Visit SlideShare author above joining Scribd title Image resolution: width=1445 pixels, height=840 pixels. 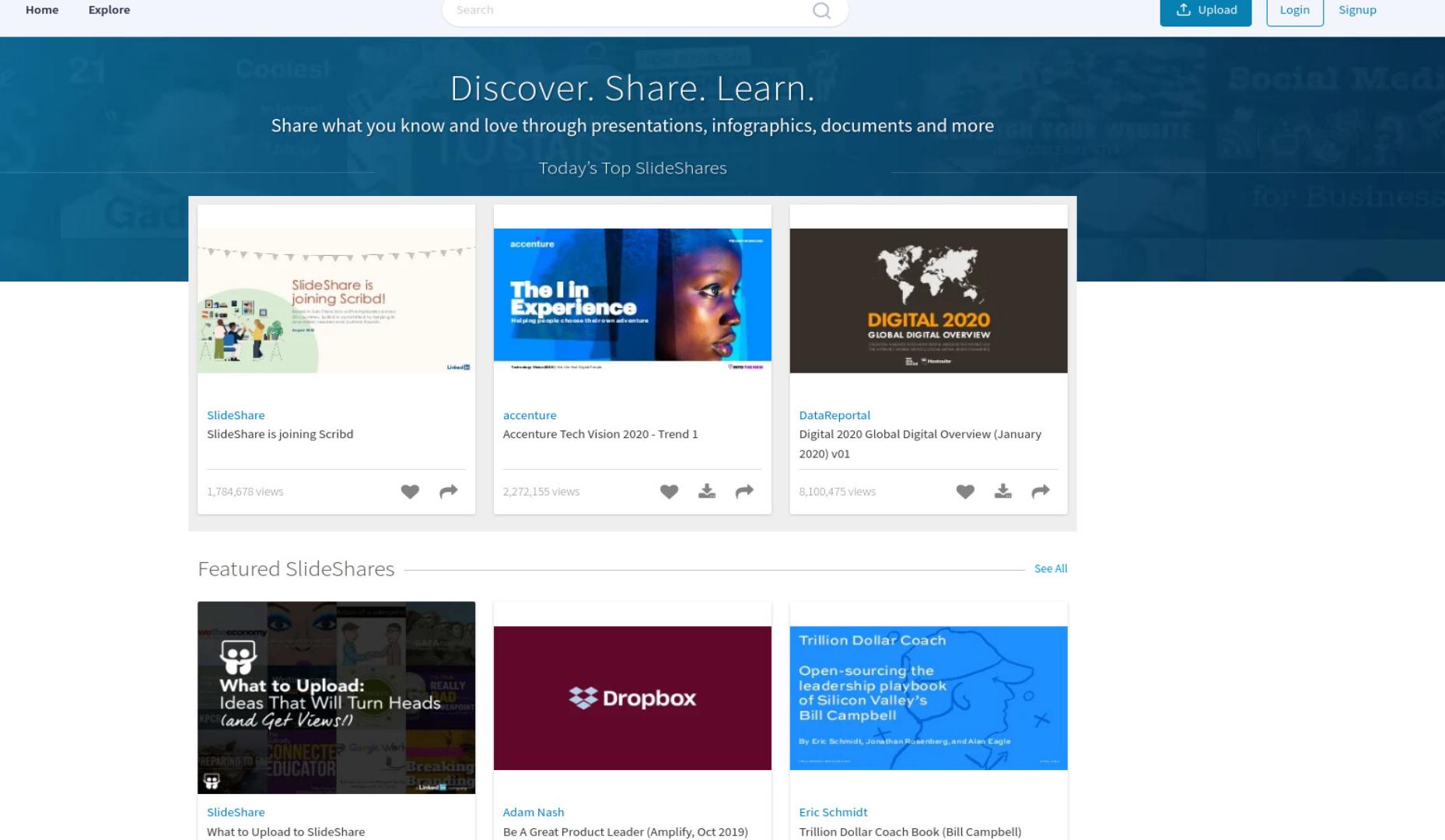(236, 415)
